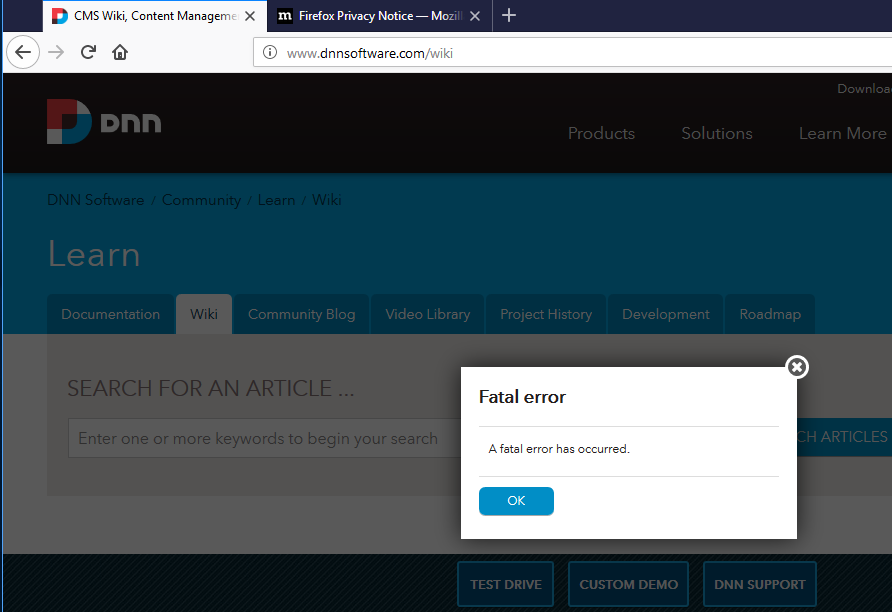Open the Products menu

point(601,133)
